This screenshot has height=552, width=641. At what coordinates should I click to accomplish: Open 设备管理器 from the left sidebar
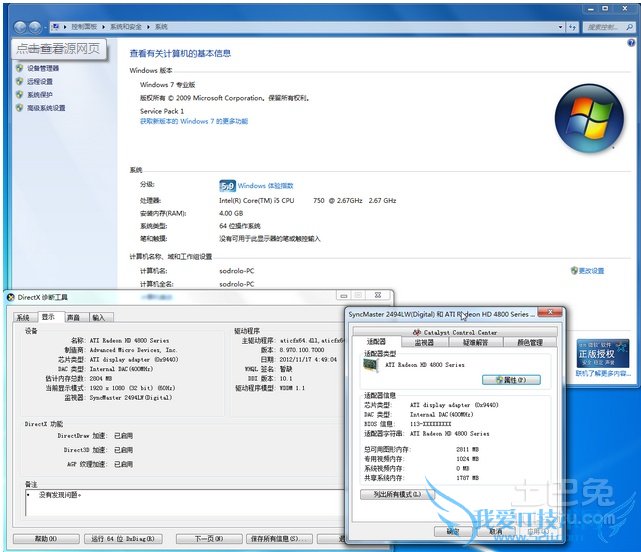point(43,68)
